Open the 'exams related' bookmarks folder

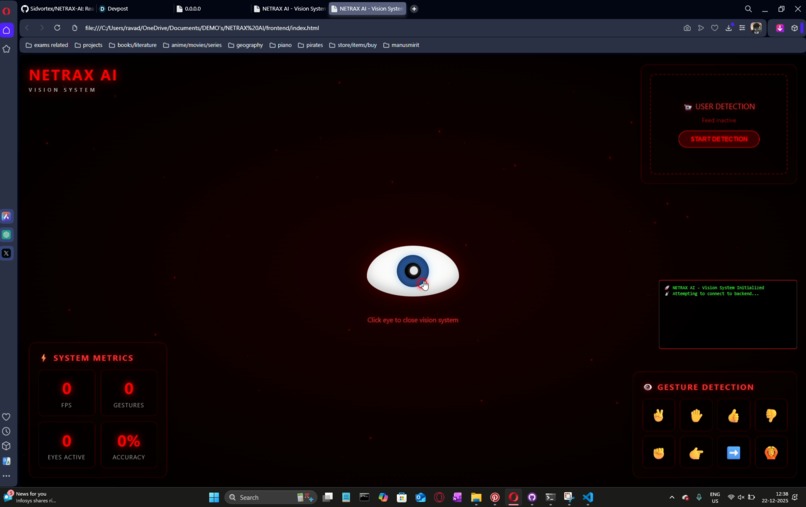point(47,45)
